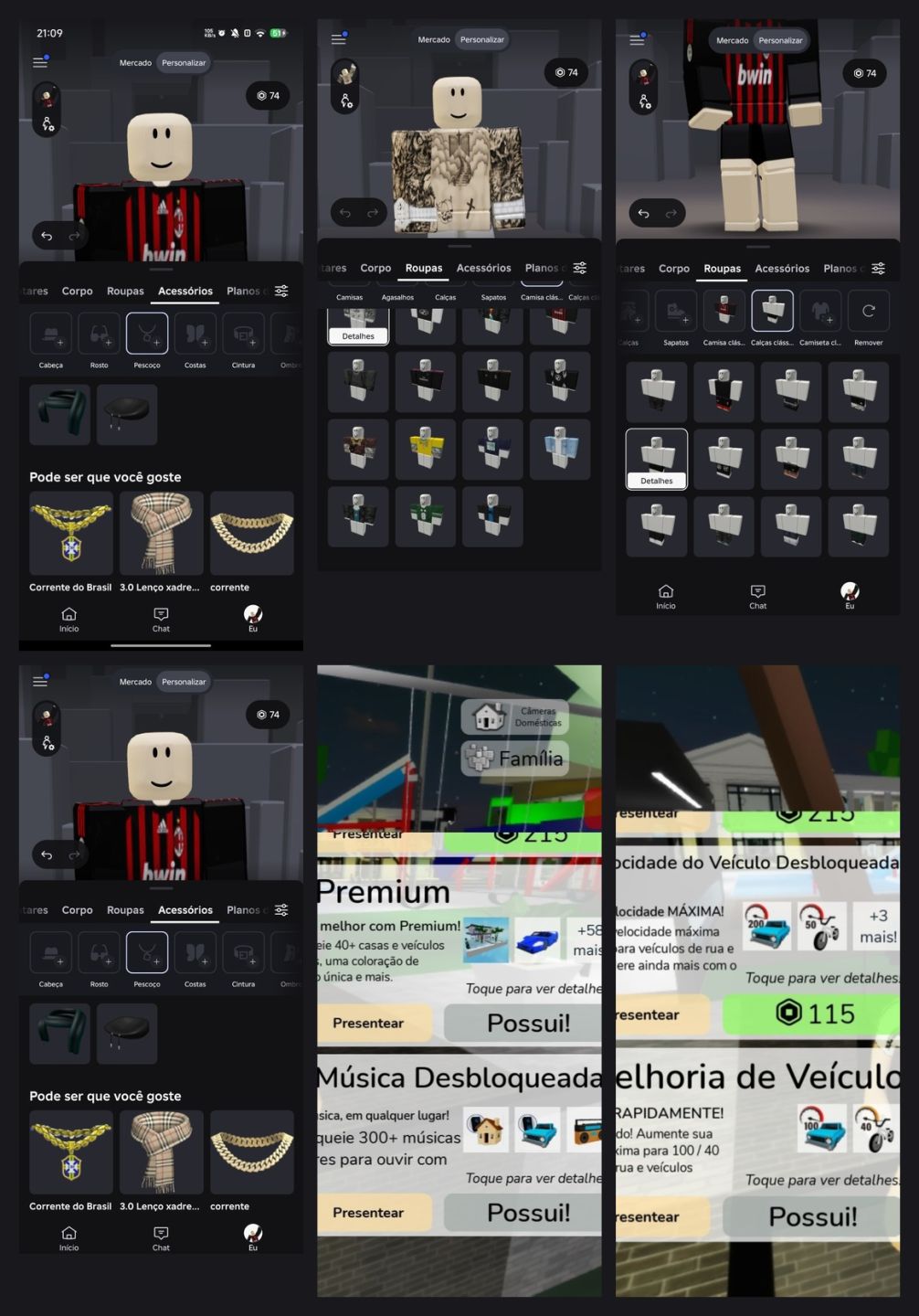Open avatar settings icon in the 21:09 screenshot
The height and width of the screenshot is (1316, 919).
coord(47,124)
